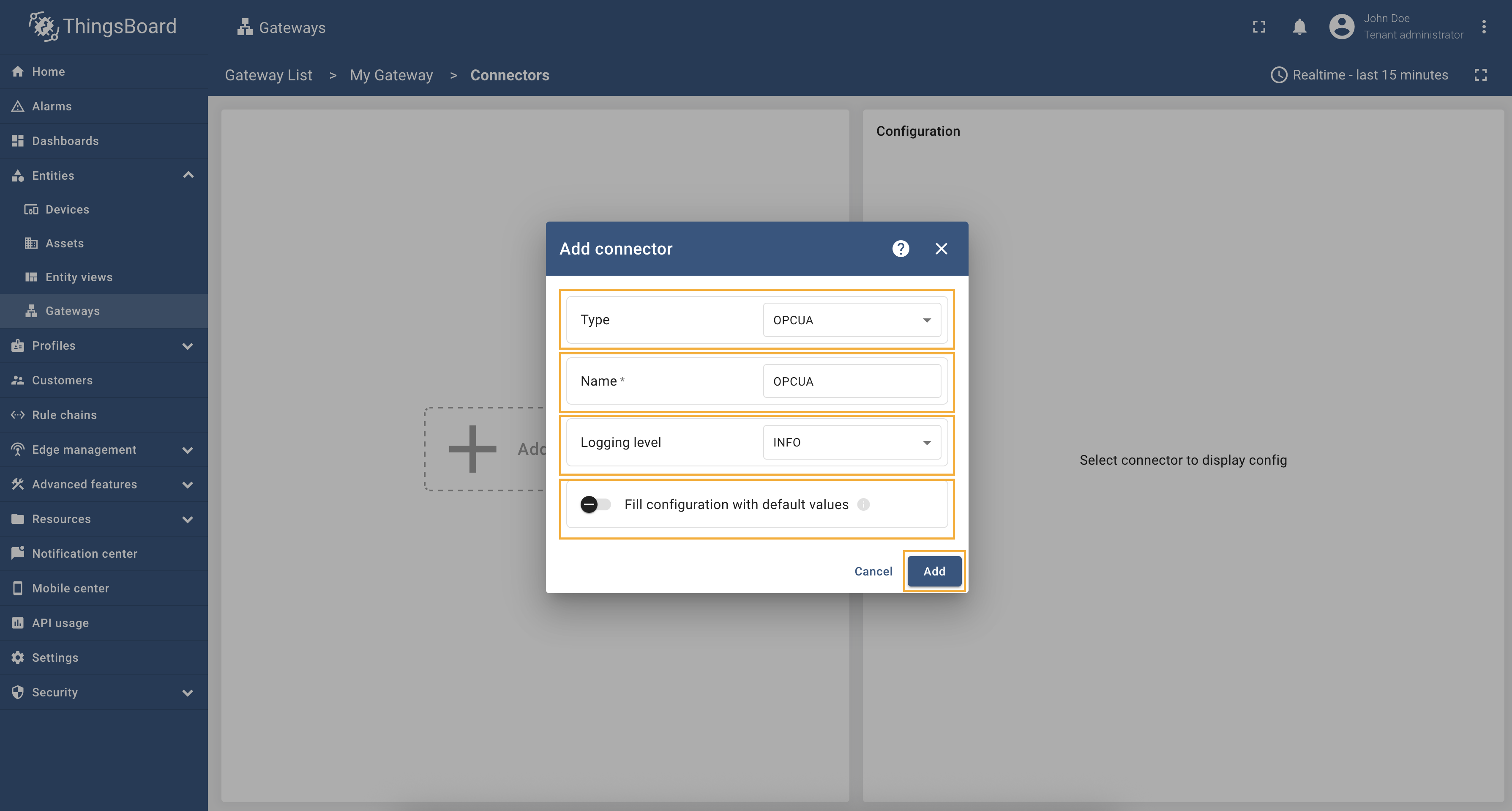Screen dimensions: 1512x811
Task: Open Devices in the sidebar
Action: (67, 210)
